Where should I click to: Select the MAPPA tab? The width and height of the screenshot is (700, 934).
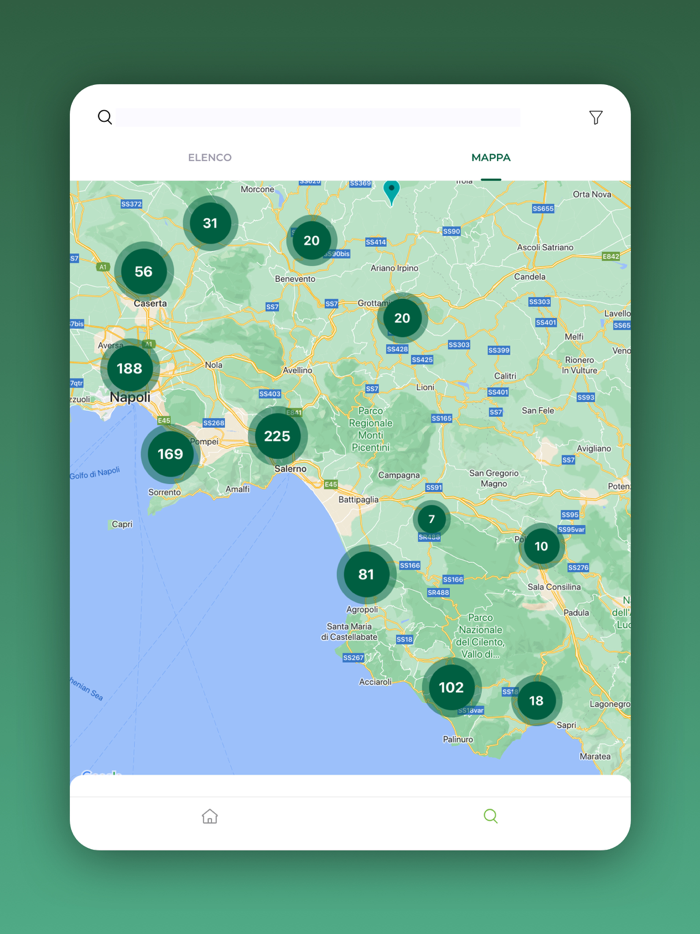click(491, 157)
